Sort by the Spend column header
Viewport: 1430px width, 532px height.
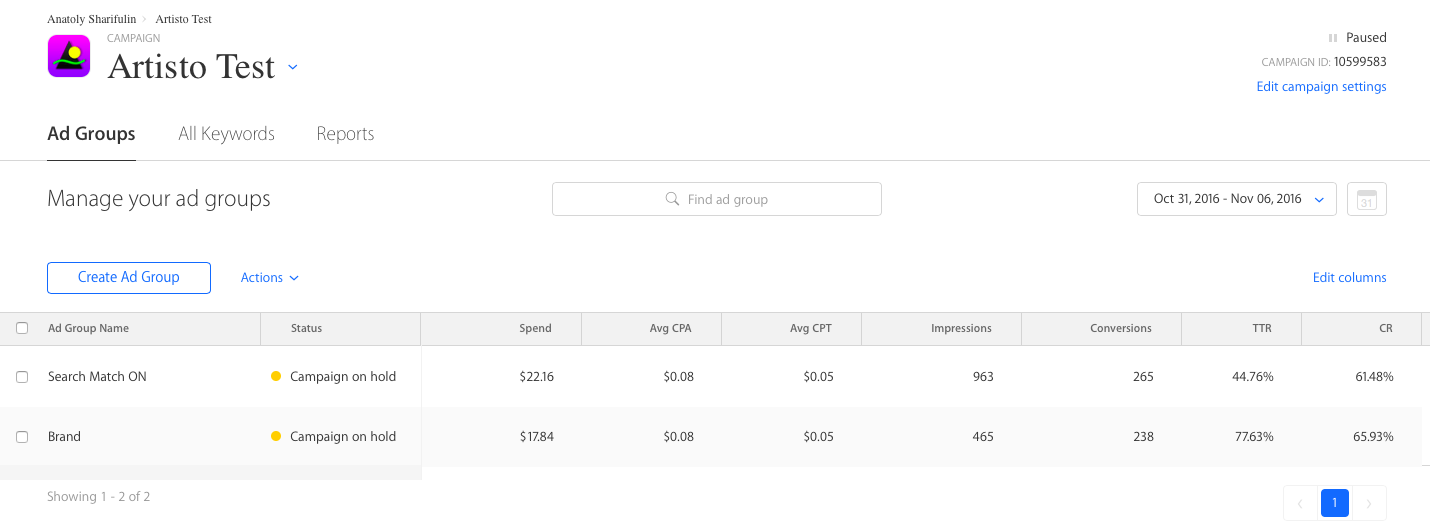tap(535, 328)
